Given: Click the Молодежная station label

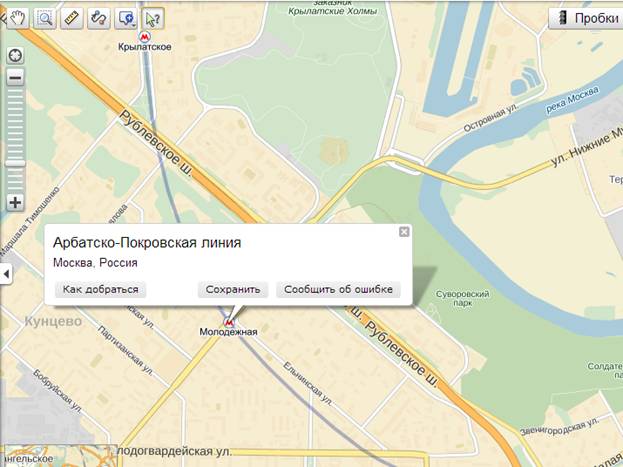Looking at the screenshot, I should tap(228, 332).
